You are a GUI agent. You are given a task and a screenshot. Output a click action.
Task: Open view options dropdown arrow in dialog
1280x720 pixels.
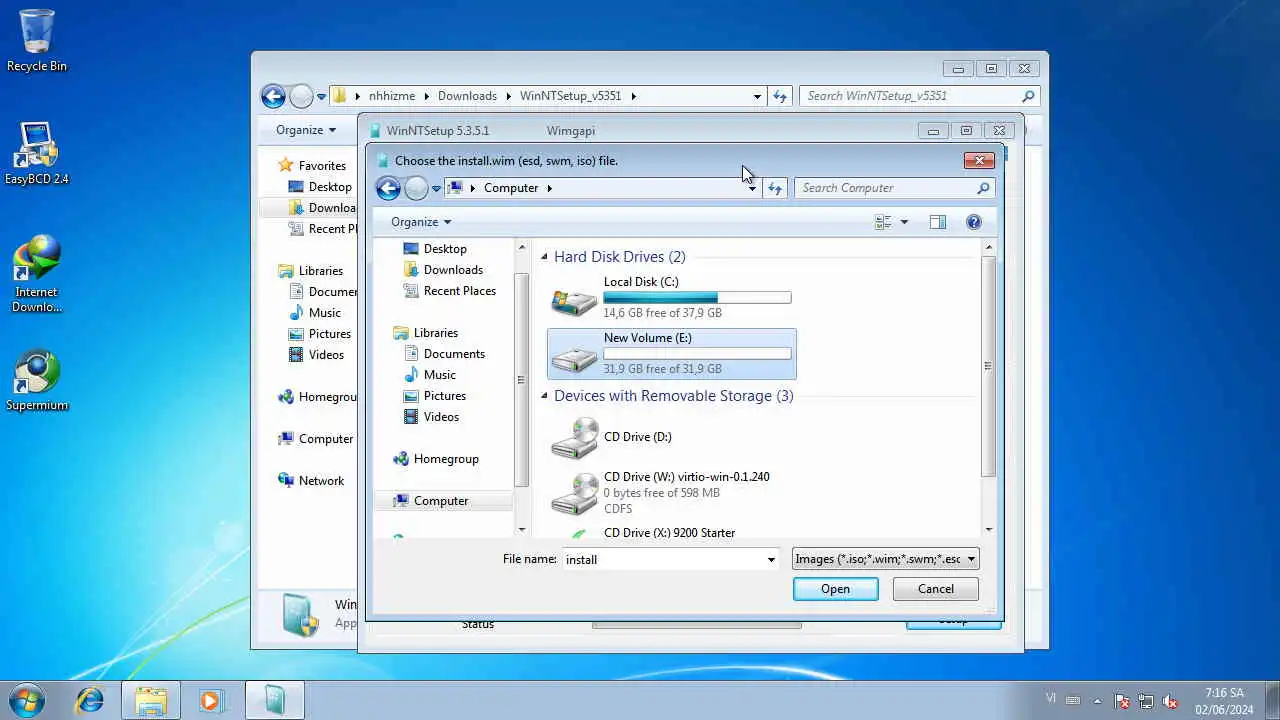[x=904, y=222]
